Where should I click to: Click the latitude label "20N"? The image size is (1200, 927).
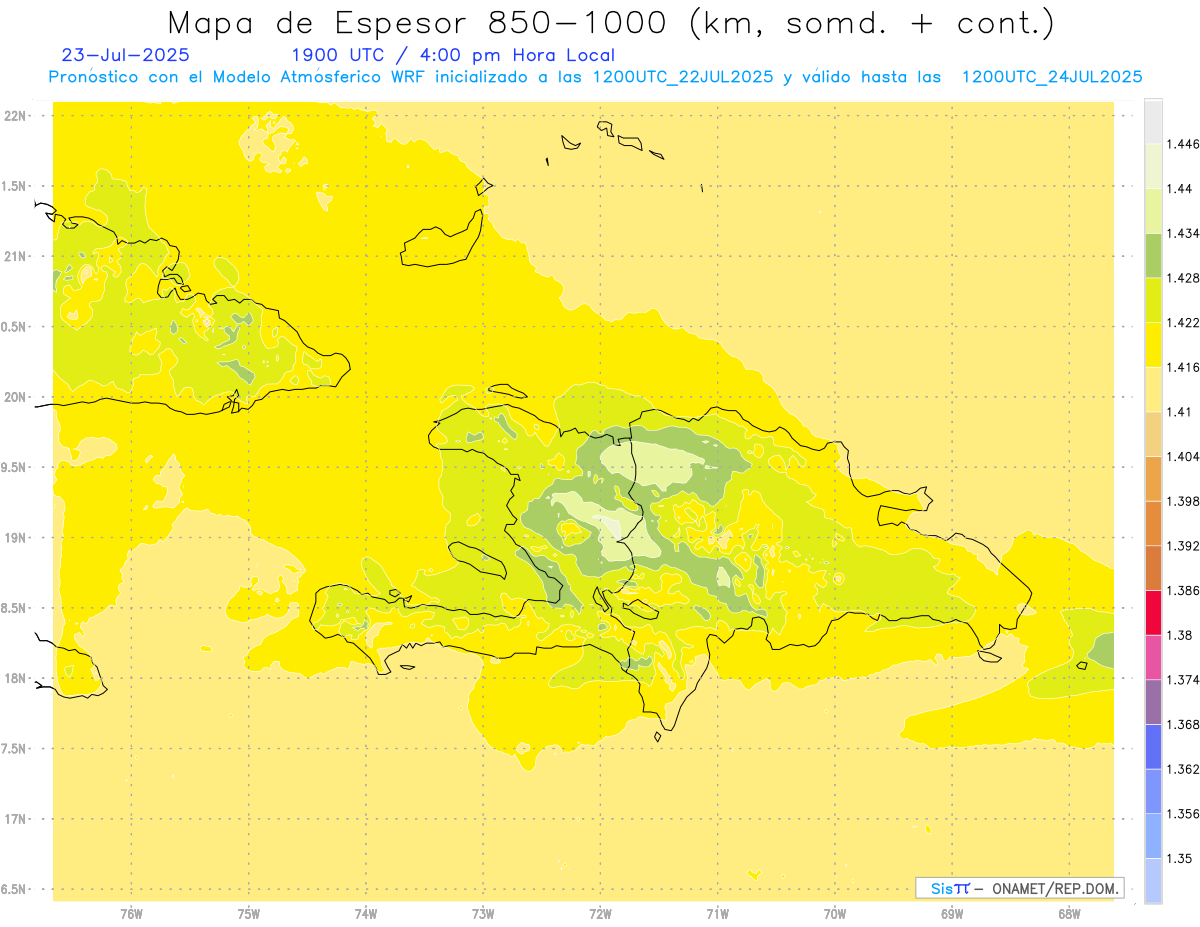[x=15, y=397]
